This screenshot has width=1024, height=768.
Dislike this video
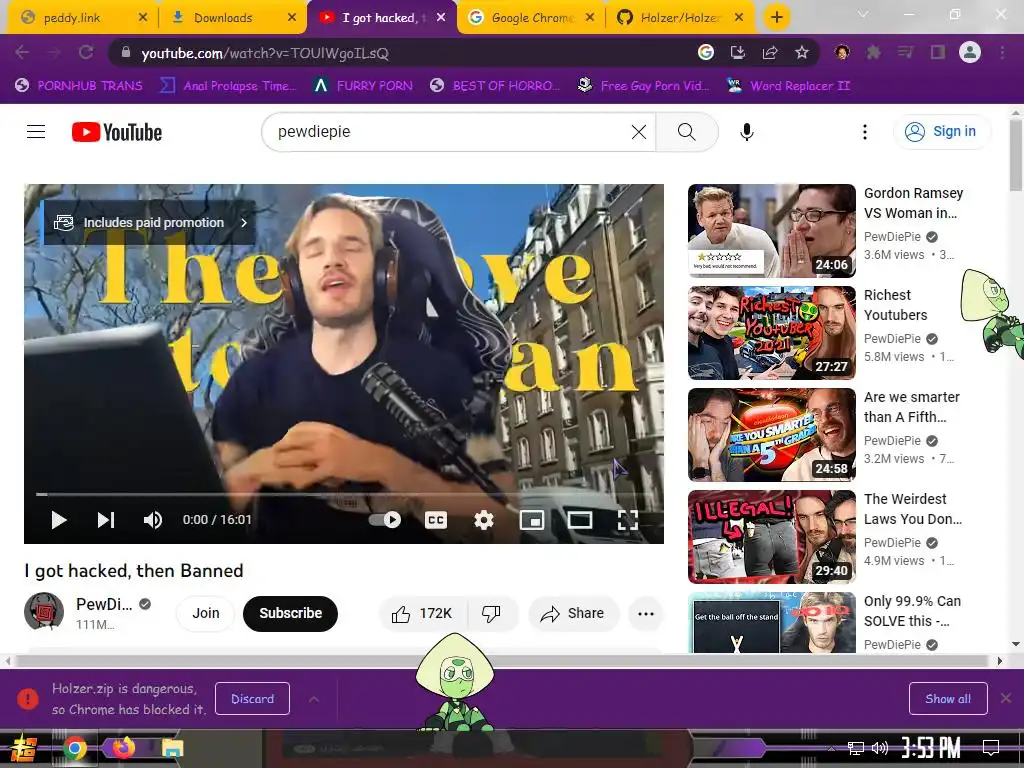(x=492, y=613)
